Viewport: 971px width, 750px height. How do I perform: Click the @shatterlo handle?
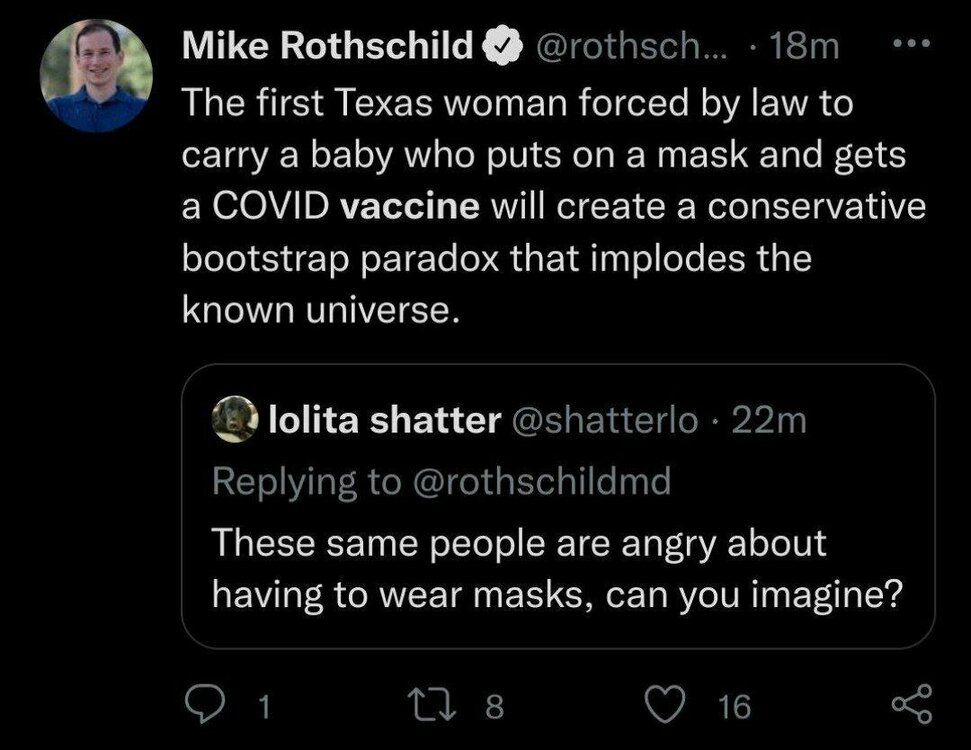pyautogui.click(x=605, y=422)
